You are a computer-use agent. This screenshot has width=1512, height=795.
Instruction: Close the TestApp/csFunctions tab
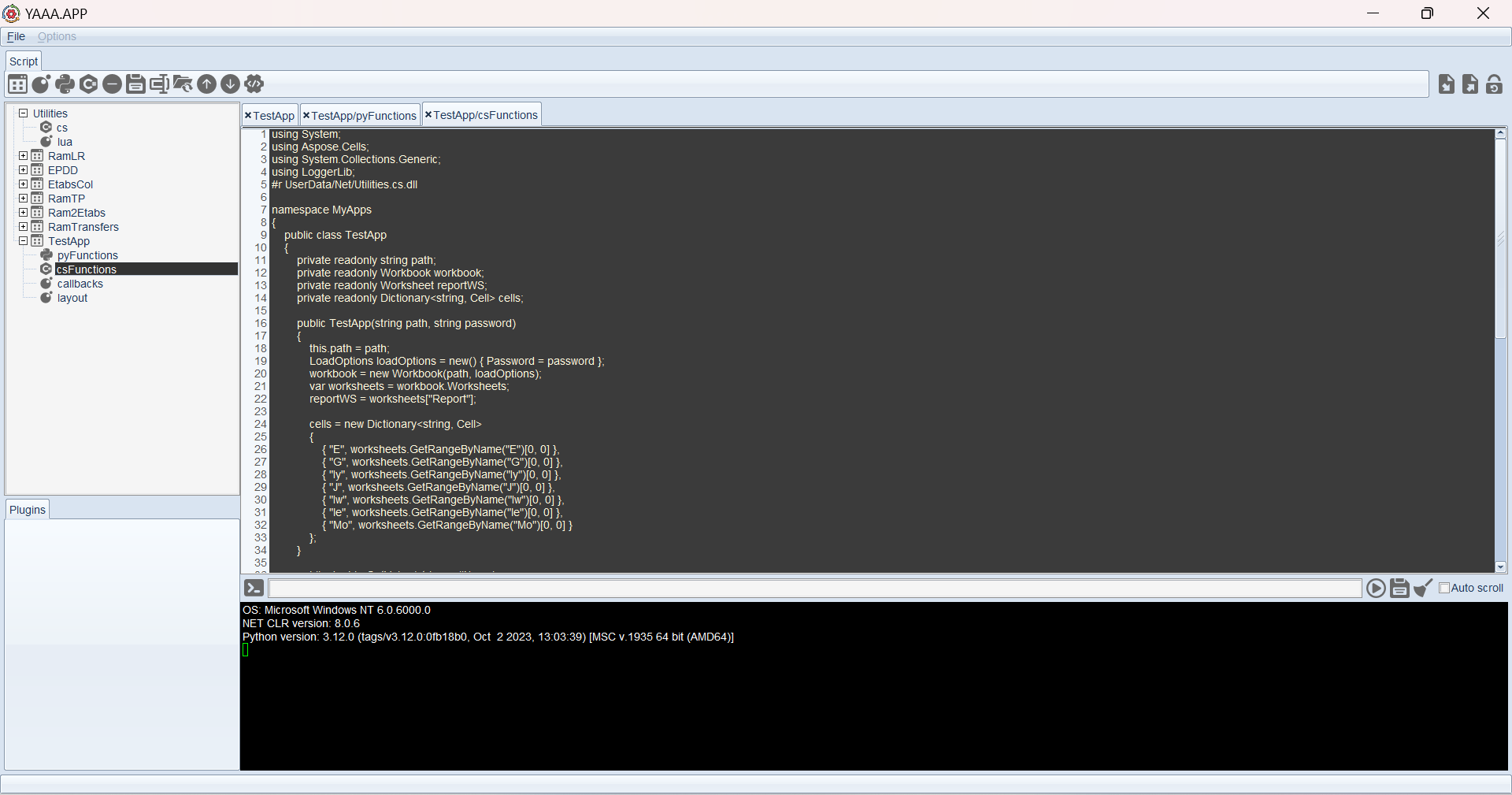428,114
